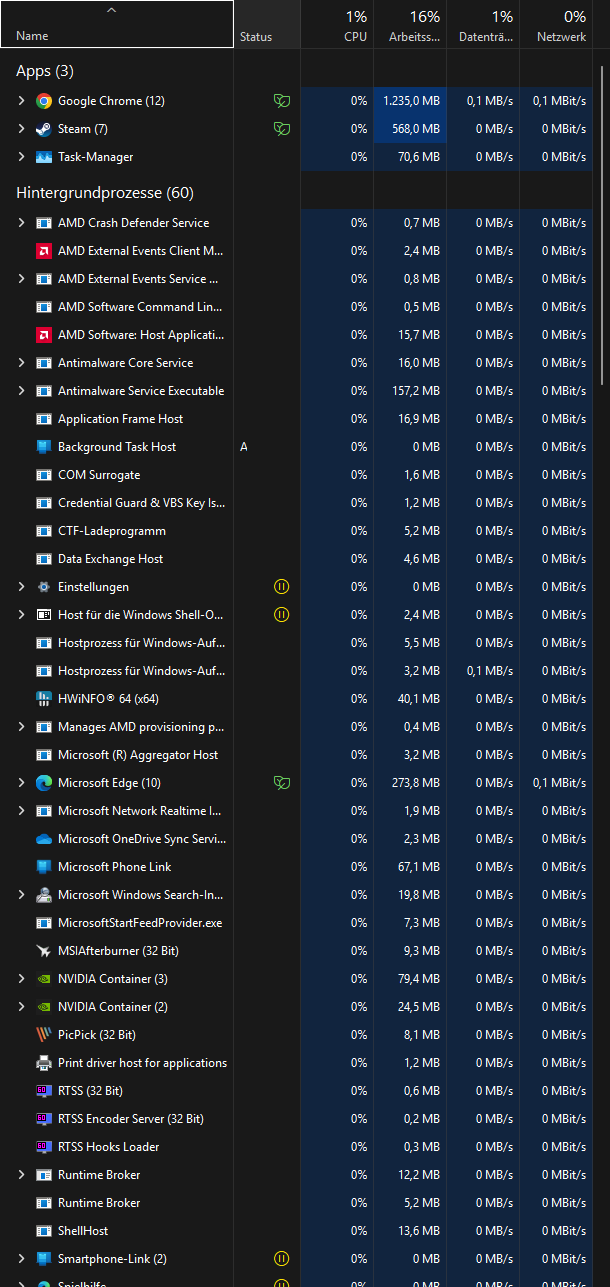Click the MSIAfterburner plane icon
610x1287 pixels.
pos(44,951)
